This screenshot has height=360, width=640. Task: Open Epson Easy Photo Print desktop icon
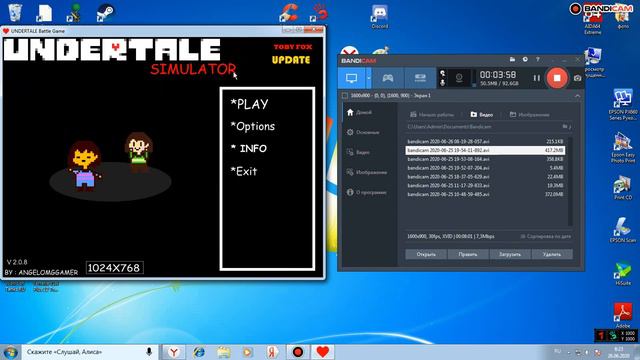[x=623, y=148]
